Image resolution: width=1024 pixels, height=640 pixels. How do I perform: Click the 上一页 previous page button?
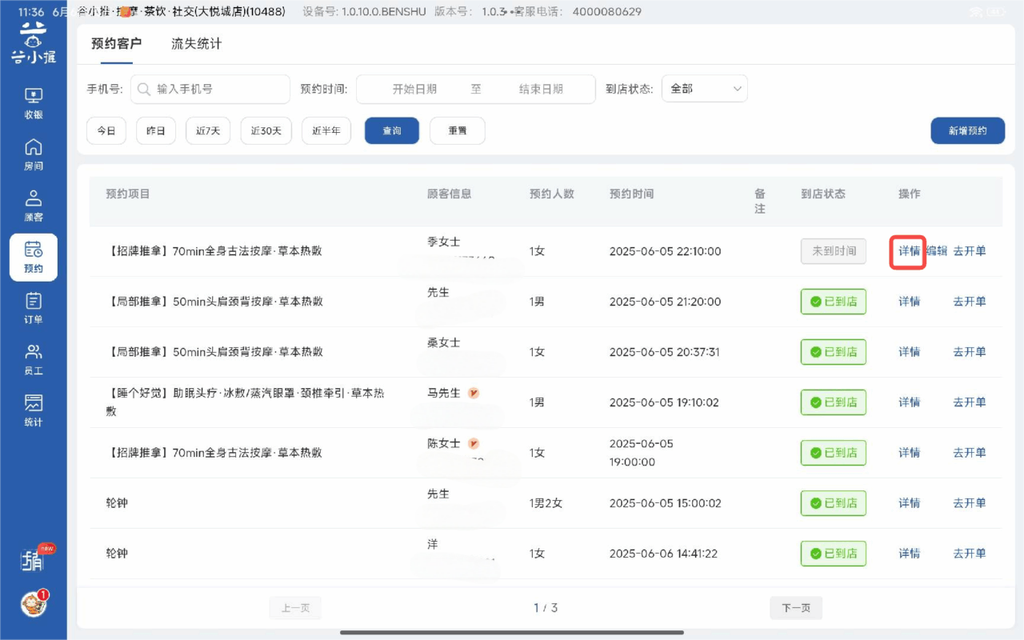click(295, 608)
